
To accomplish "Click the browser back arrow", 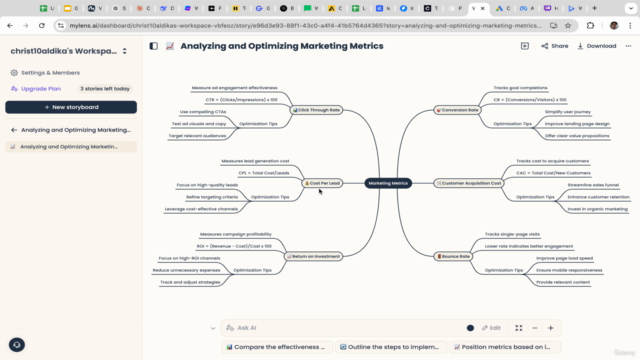I will point(10,25).
